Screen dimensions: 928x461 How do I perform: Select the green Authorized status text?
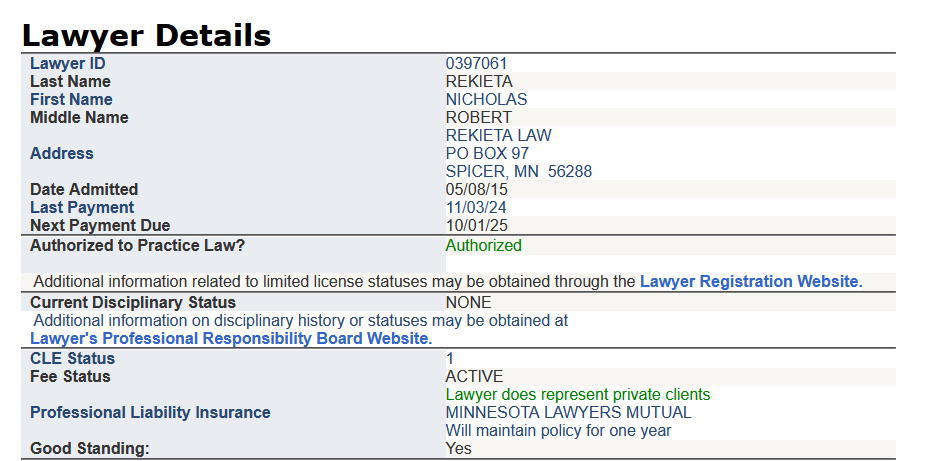coord(484,246)
